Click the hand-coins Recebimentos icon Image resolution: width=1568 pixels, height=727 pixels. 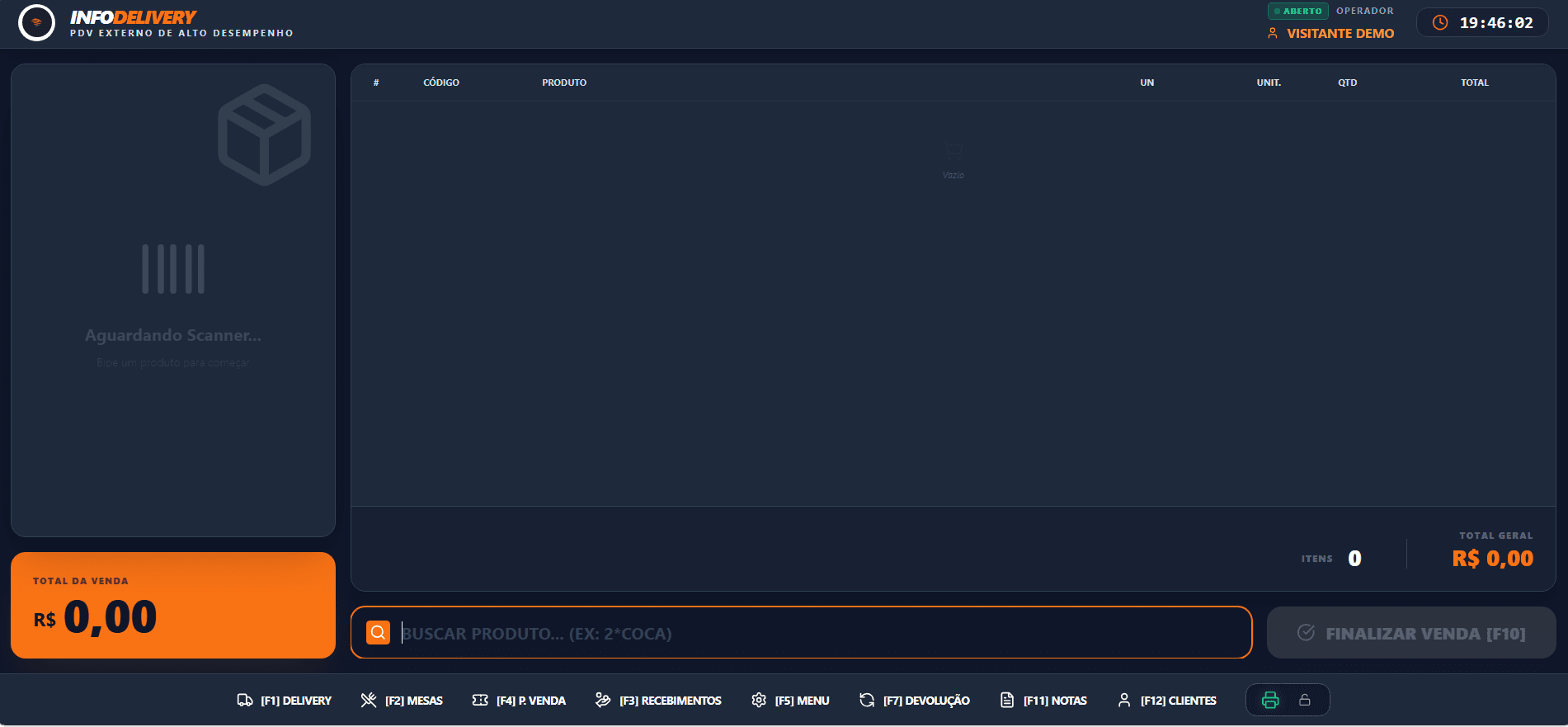[x=603, y=700]
